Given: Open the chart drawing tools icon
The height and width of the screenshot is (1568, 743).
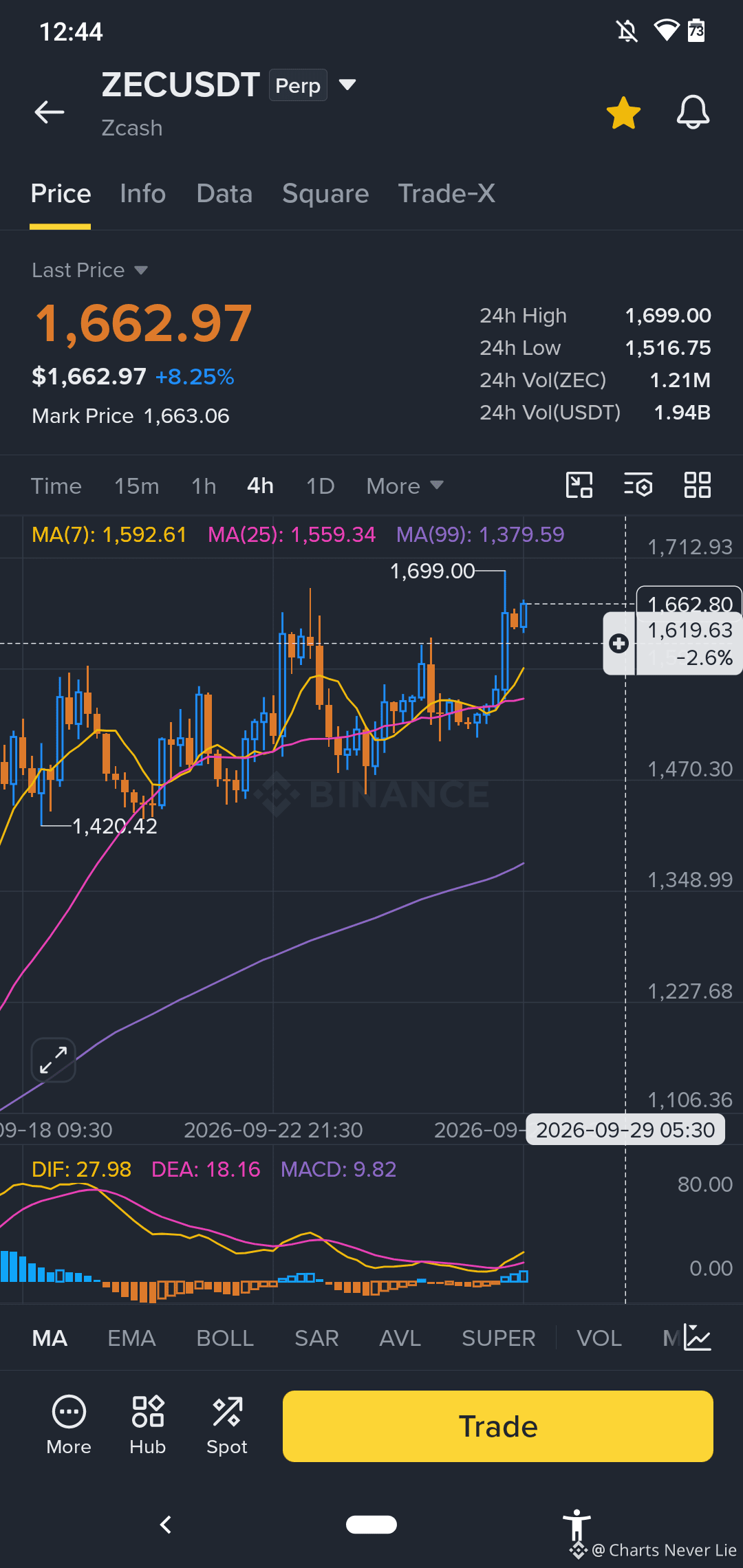Looking at the screenshot, I should coord(579,485).
